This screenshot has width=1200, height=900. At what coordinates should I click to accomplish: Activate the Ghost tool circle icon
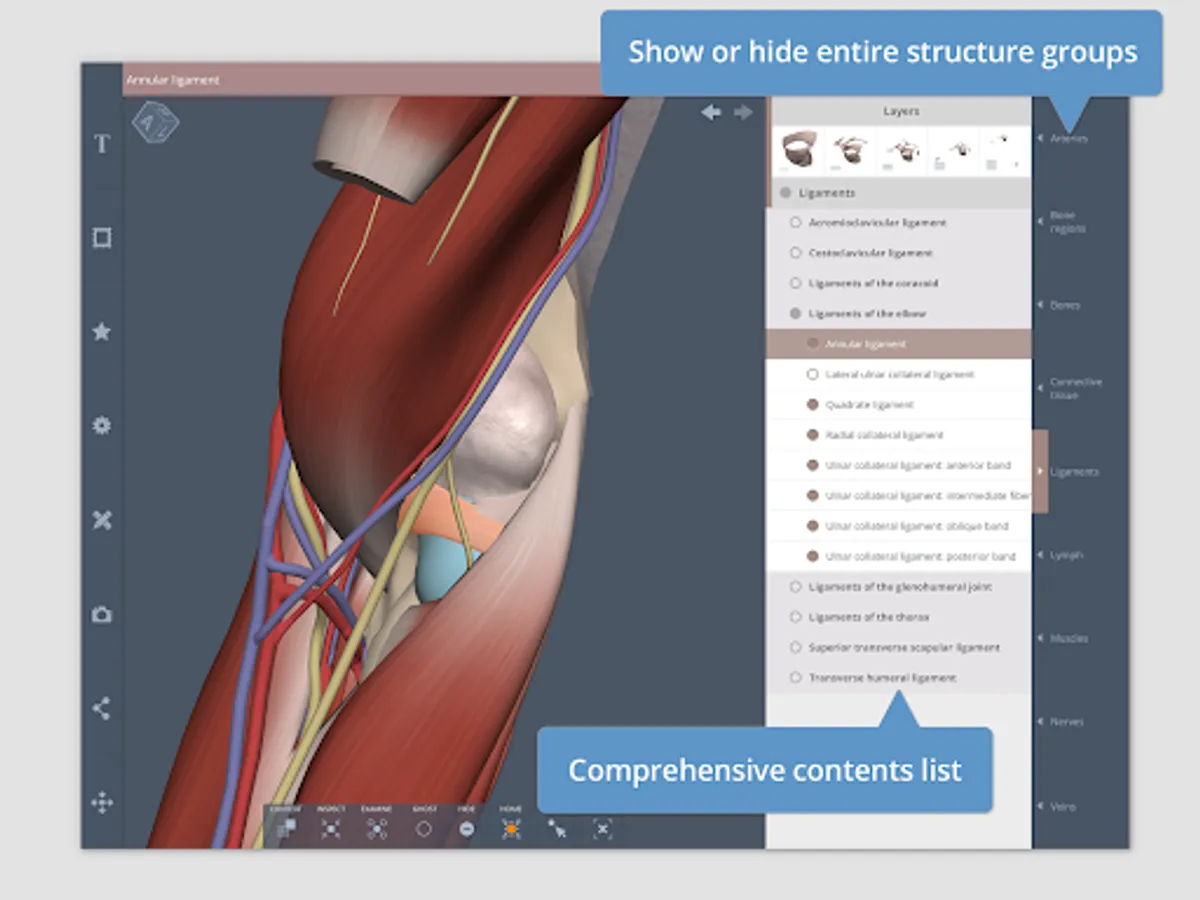click(424, 828)
